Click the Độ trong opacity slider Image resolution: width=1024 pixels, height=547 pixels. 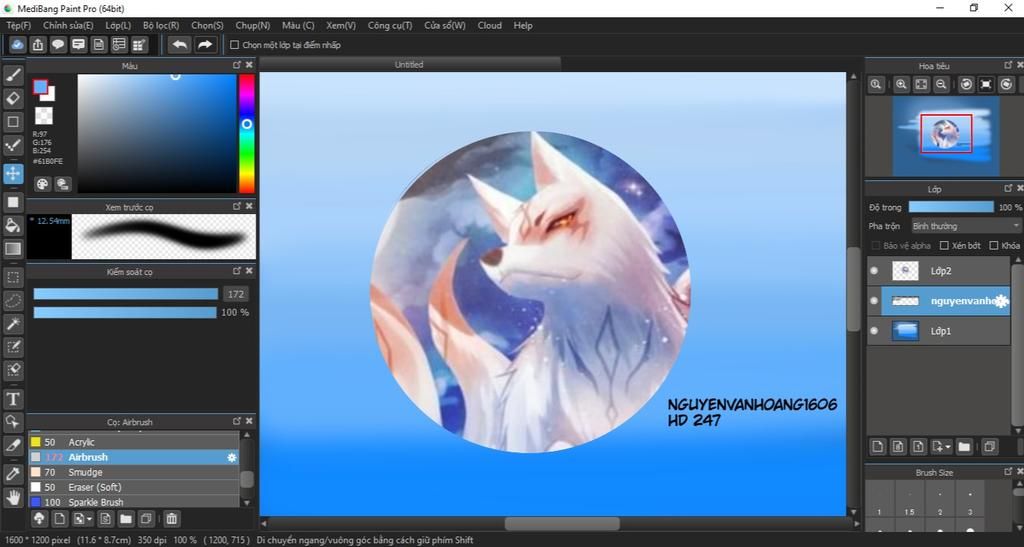(x=951, y=207)
